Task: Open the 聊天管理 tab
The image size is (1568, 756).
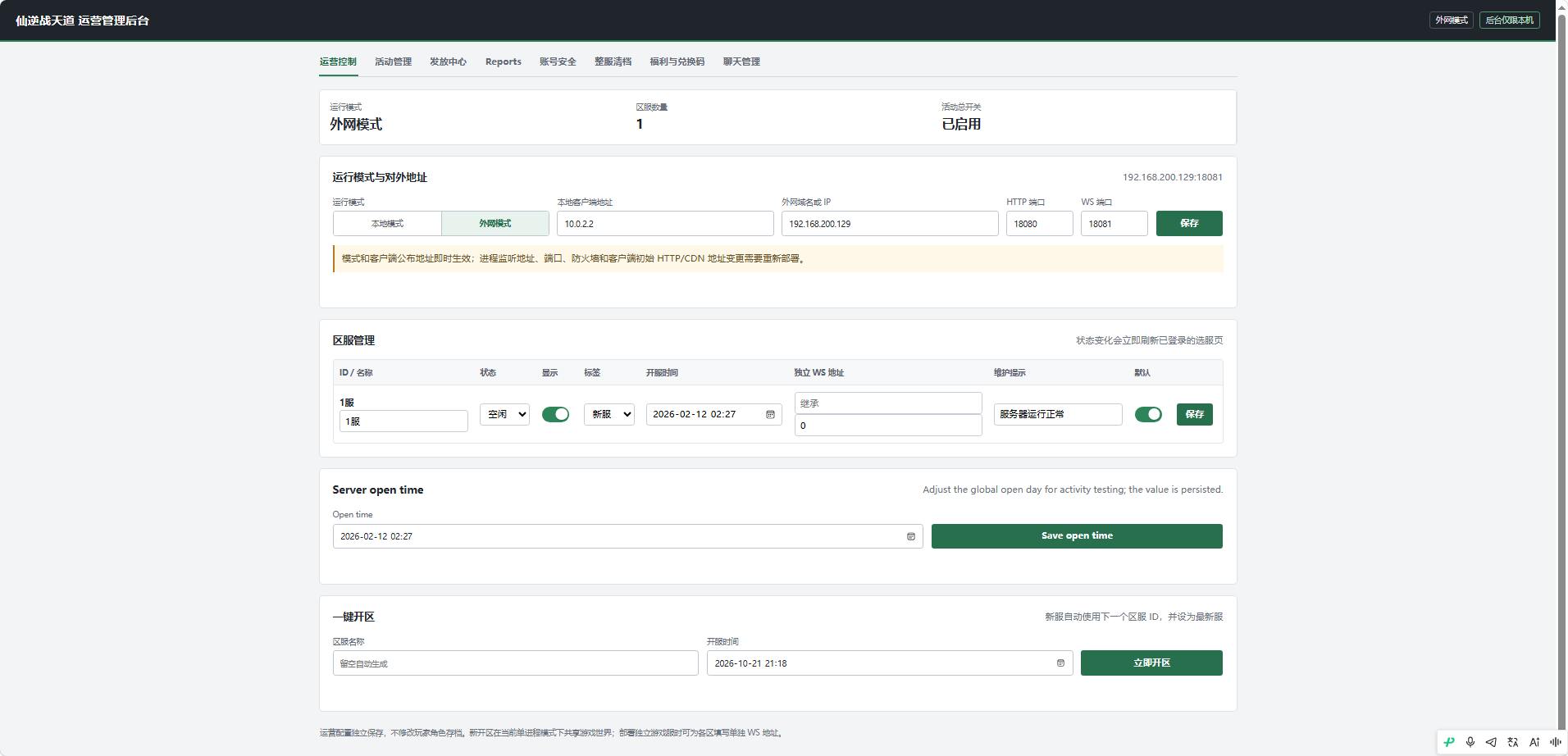Action: click(x=741, y=61)
